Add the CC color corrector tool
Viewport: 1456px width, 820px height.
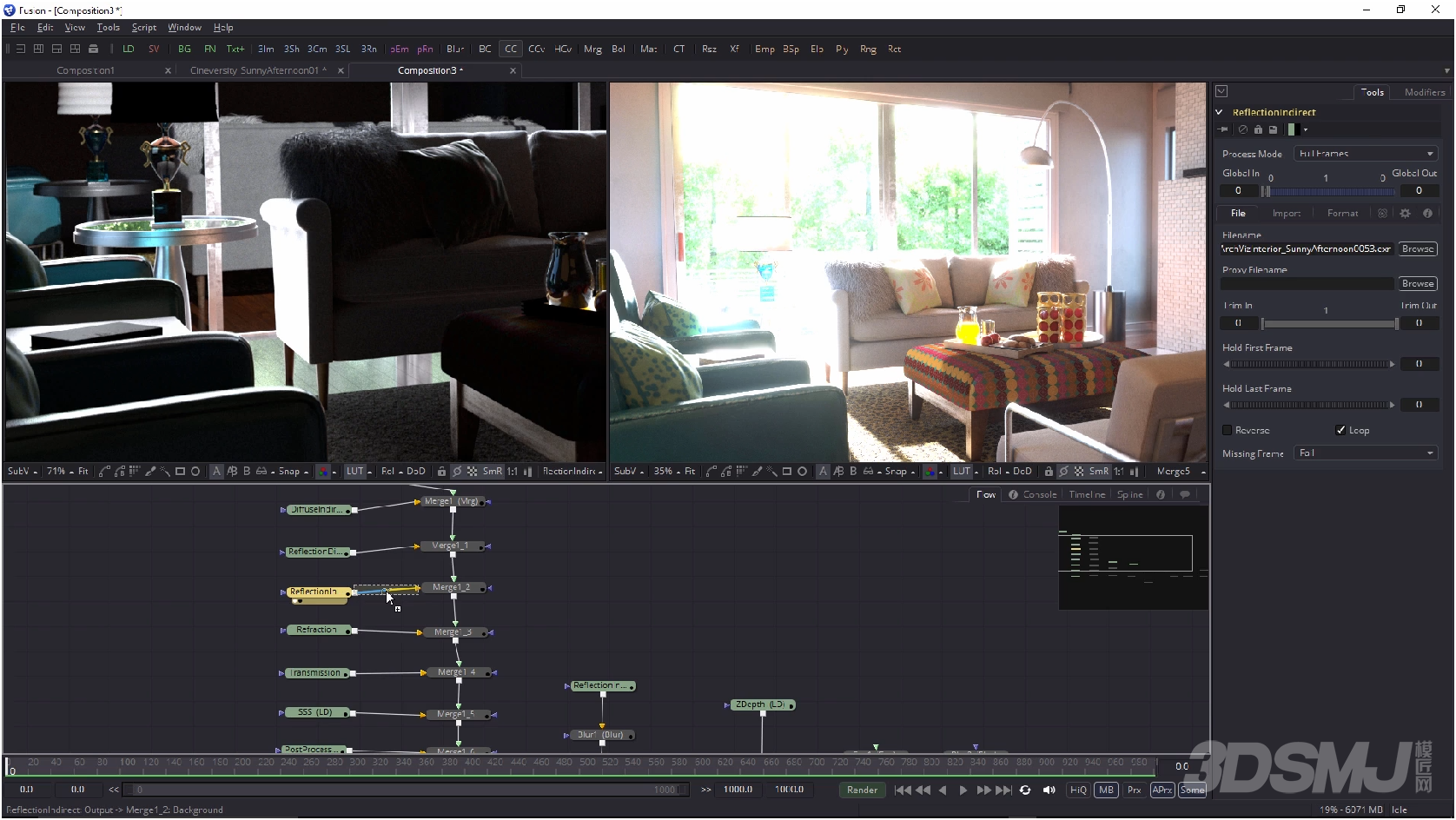[x=511, y=50]
